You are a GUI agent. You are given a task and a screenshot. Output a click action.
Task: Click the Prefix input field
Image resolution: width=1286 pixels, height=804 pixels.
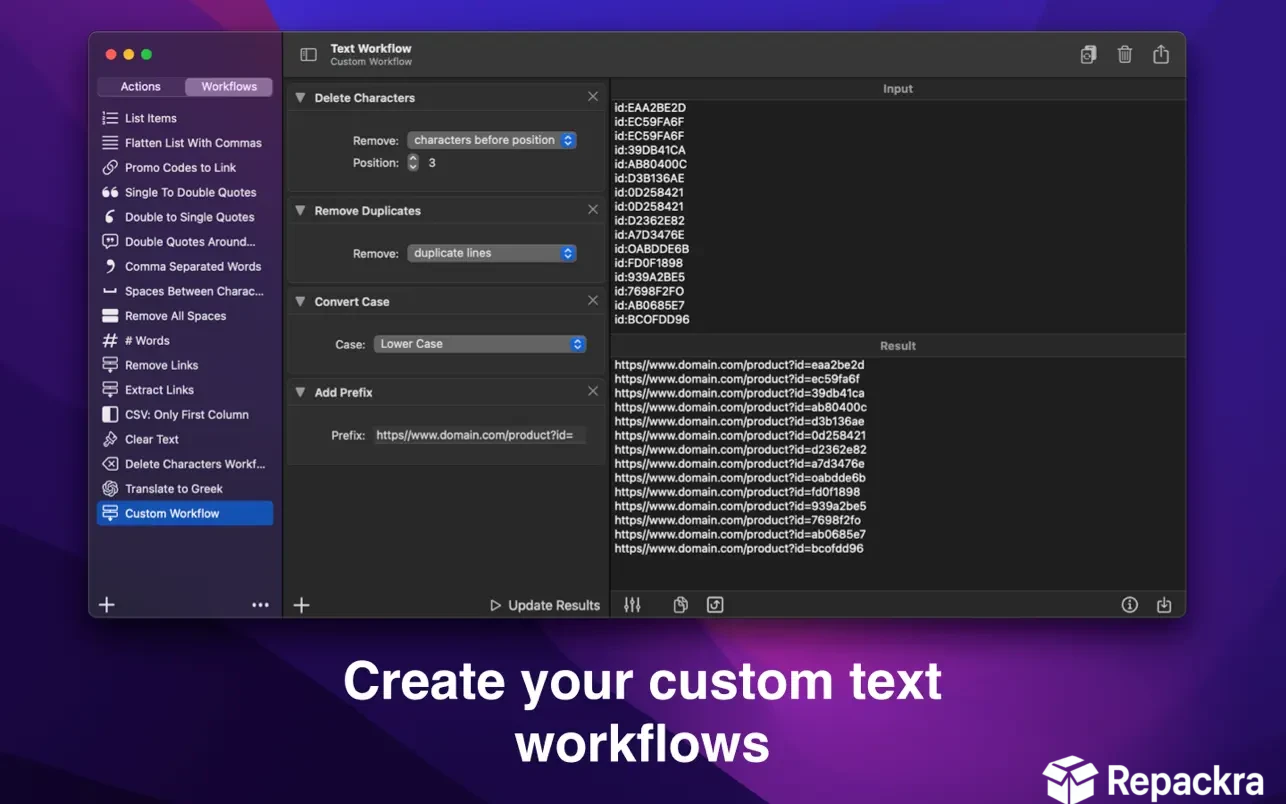point(479,435)
